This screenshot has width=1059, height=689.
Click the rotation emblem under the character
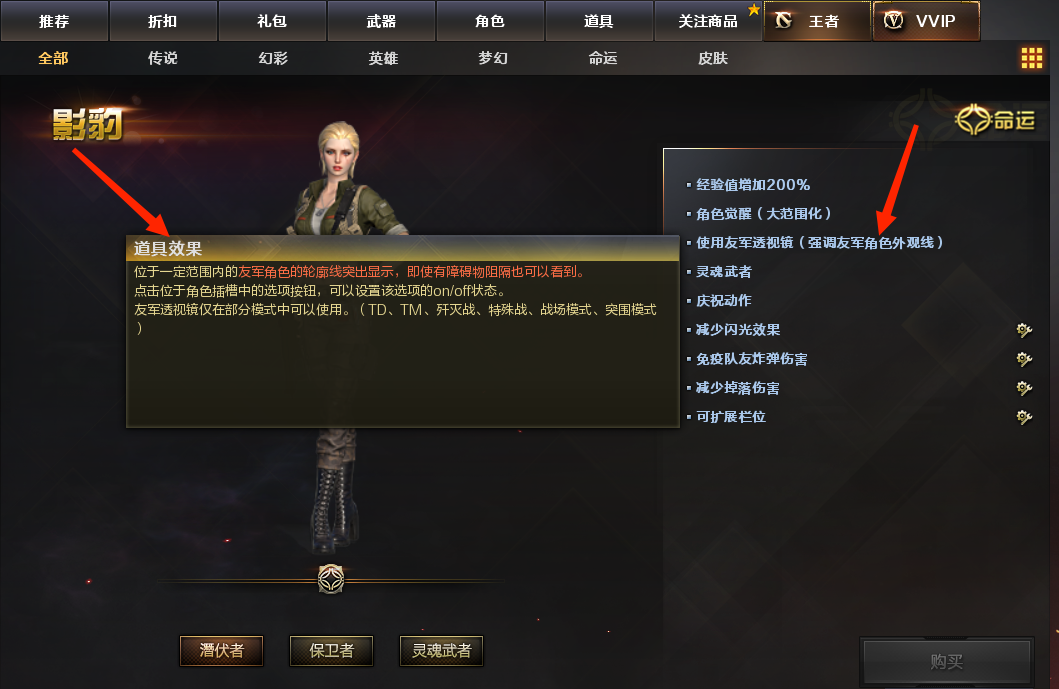pos(331,580)
